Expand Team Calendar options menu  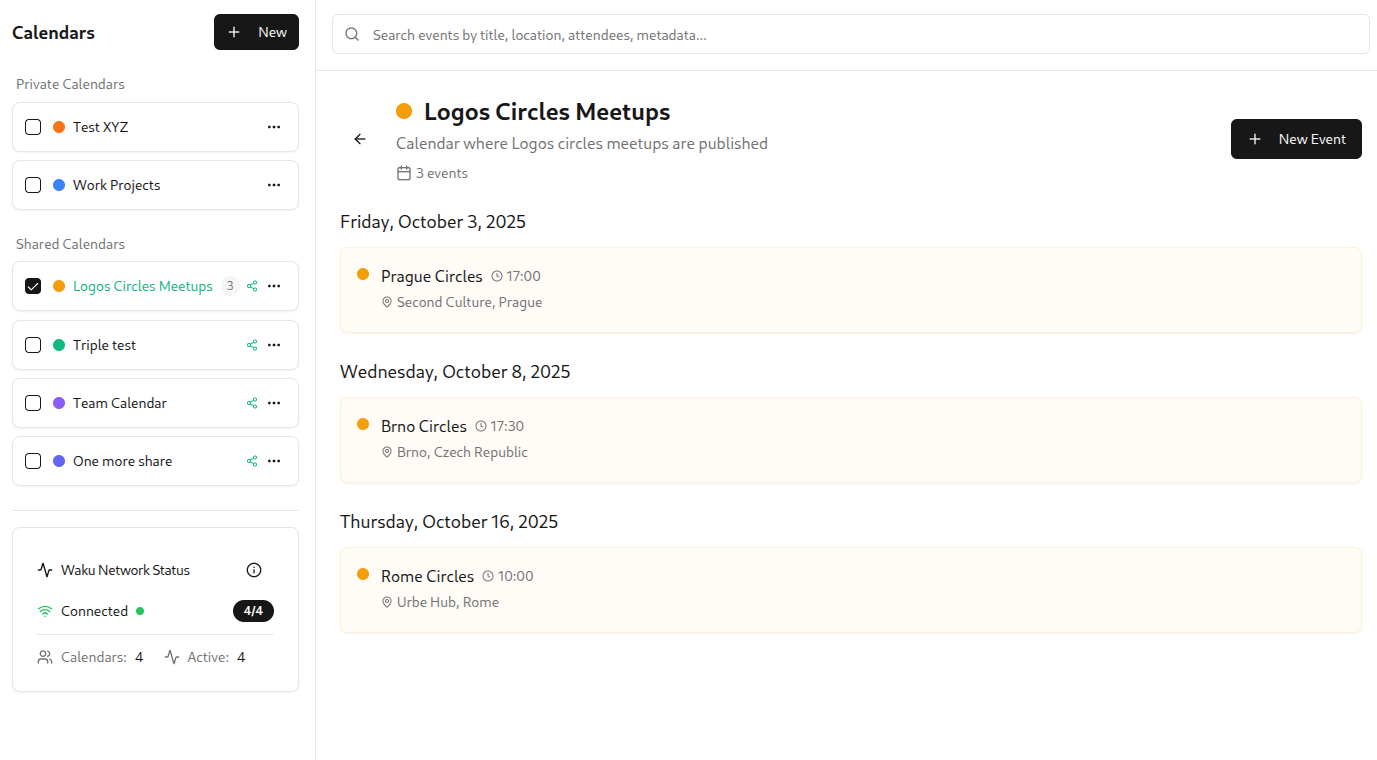[274, 403]
